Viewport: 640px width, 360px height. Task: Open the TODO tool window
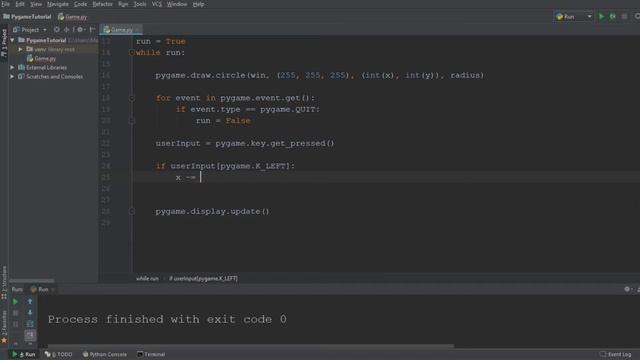(59, 354)
